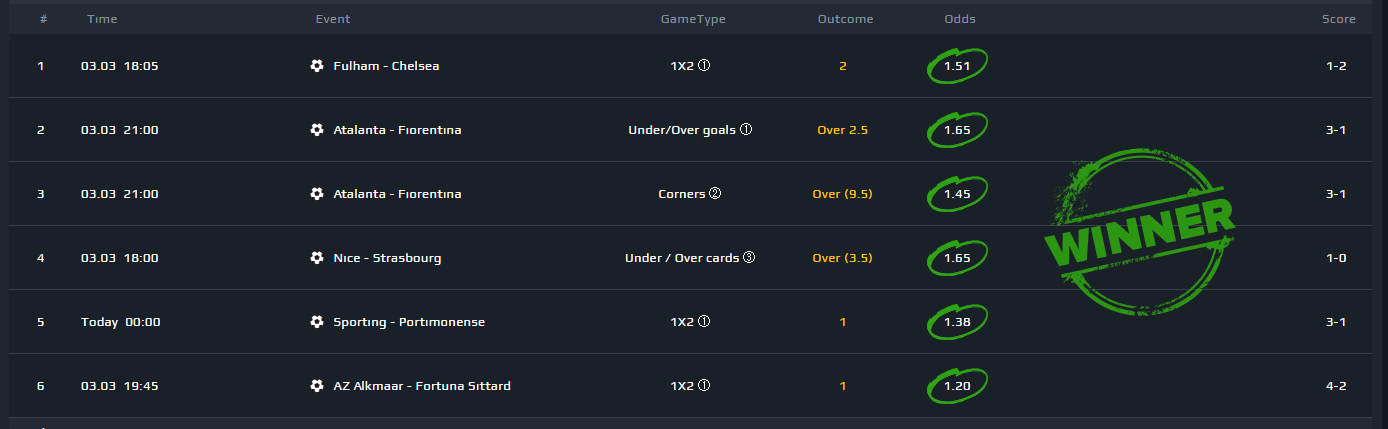This screenshot has height=429, width=1388.
Task: Click the Event column header
Action: [x=333, y=19]
